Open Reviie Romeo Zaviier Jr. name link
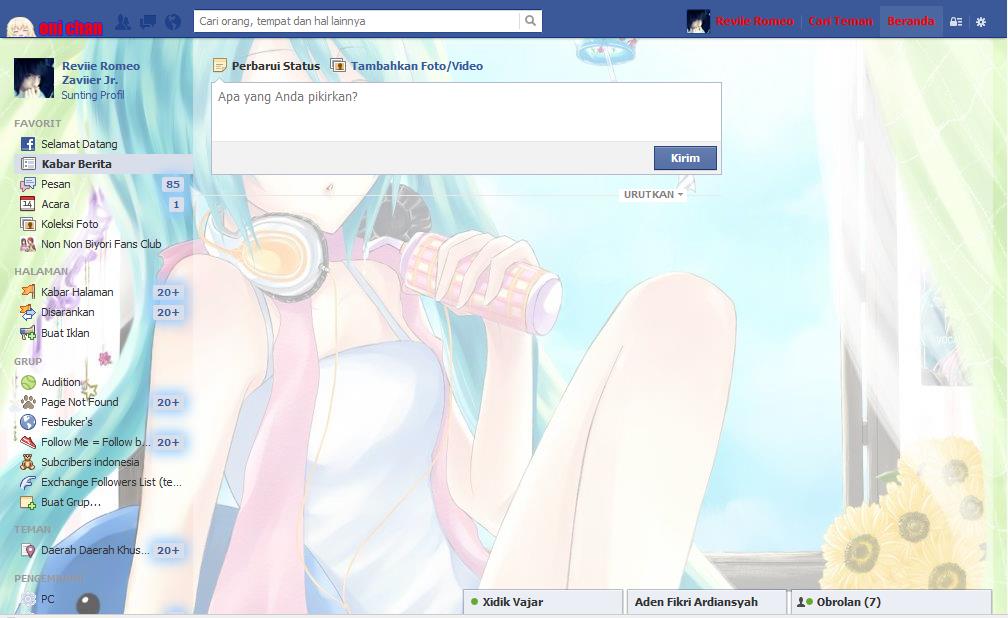The width and height of the screenshot is (1008, 618). pos(100,73)
